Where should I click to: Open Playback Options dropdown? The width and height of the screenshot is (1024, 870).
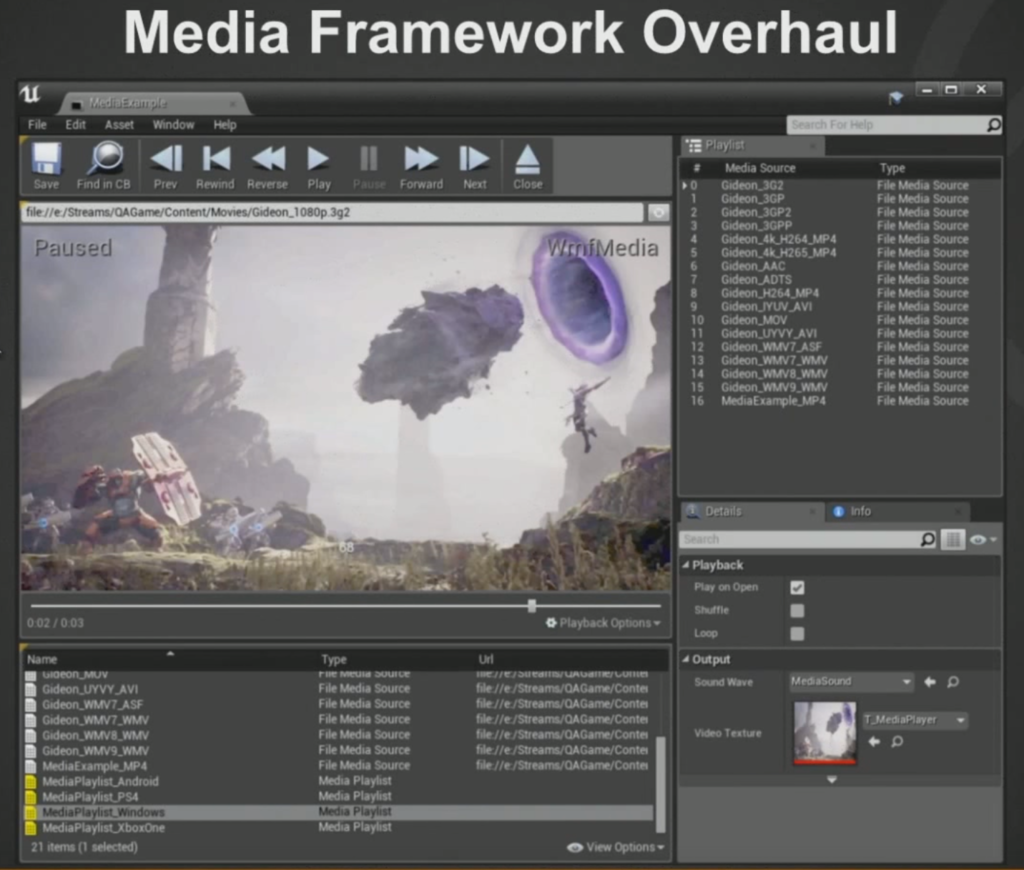(x=603, y=623)
